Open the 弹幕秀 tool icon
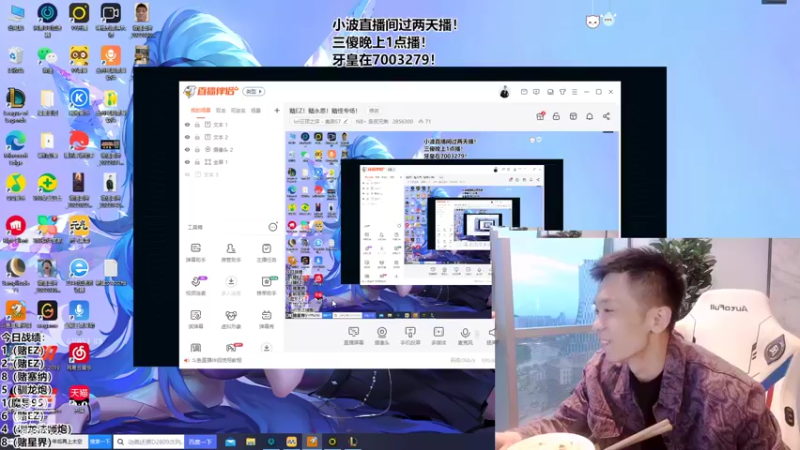800x450 pixels. (266, 315)
